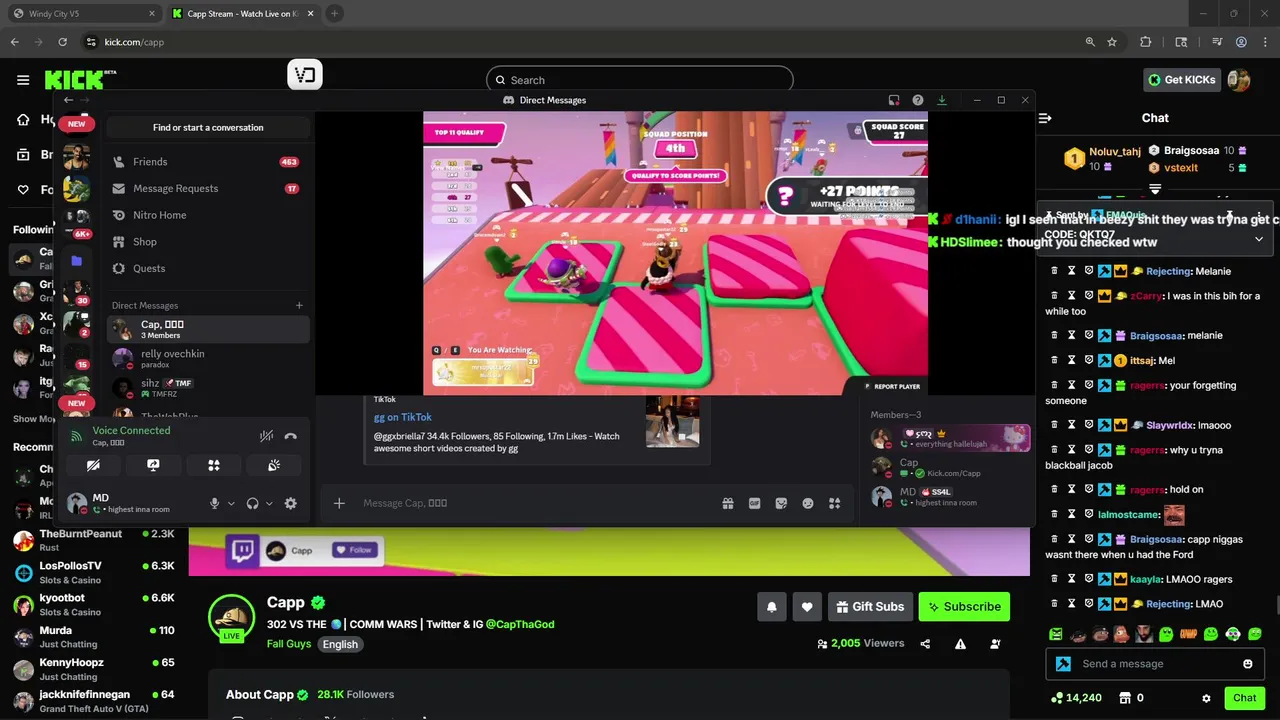Type in the Message Cap input field

click(x=535, y=503)
